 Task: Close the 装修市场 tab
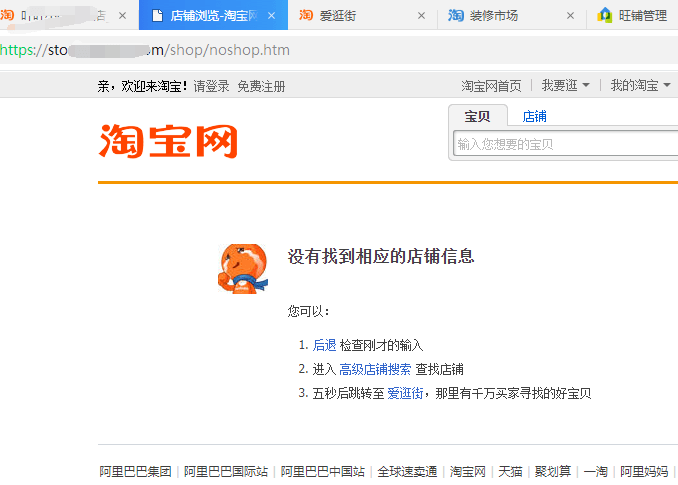pos(570,16)
